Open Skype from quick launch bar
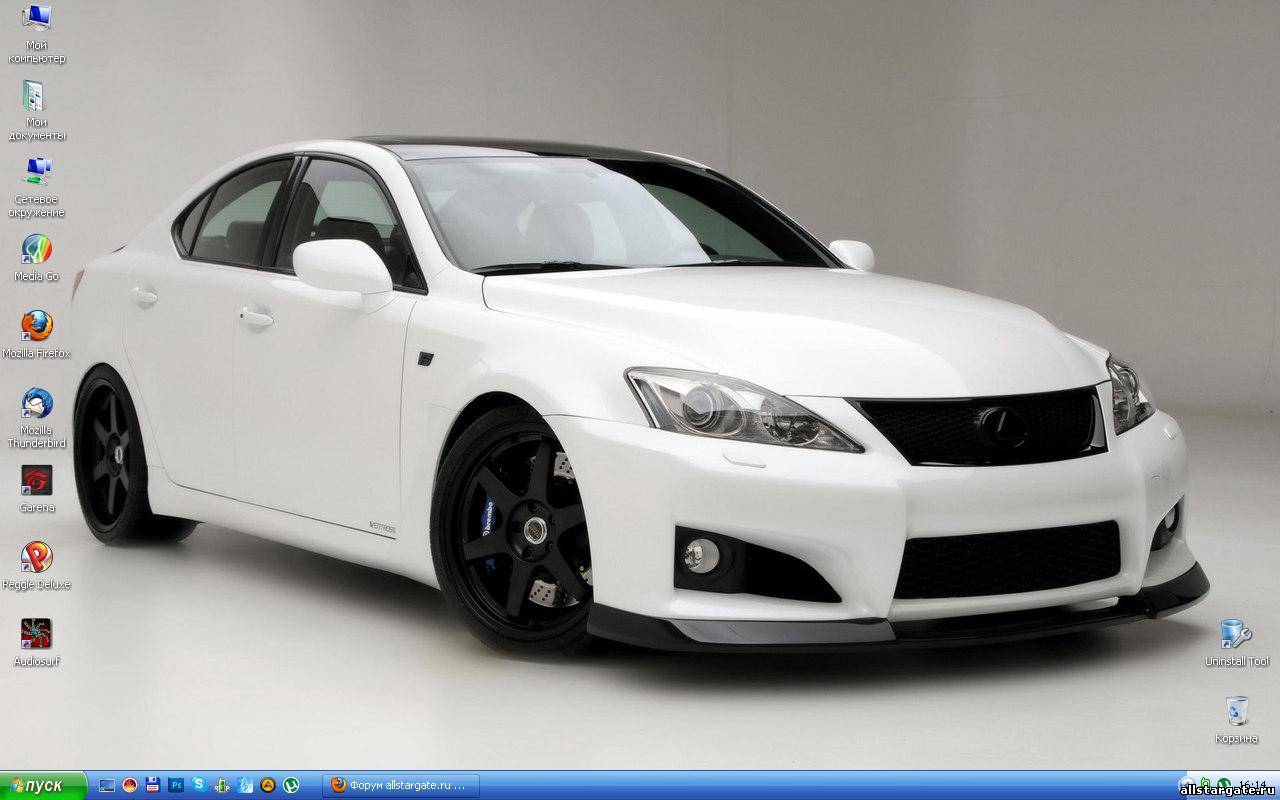 [x=199, y=786]
